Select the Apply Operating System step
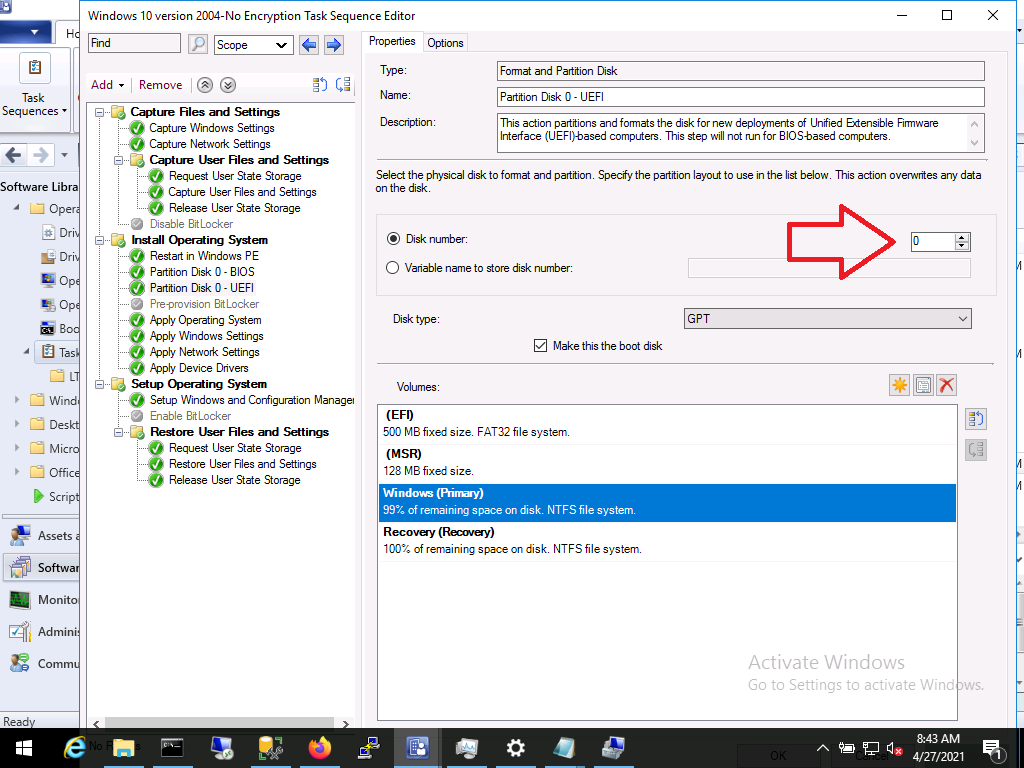1024x768 pixels. click(205, 320)
